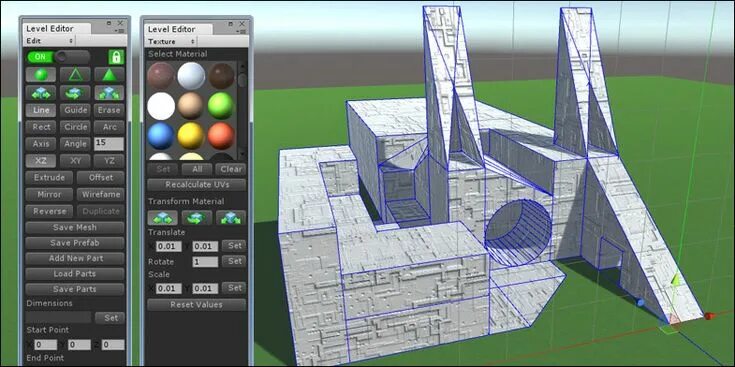Screen dimensions: 735x367
Task: Click the Load Parts button
Action: [75, 274]
